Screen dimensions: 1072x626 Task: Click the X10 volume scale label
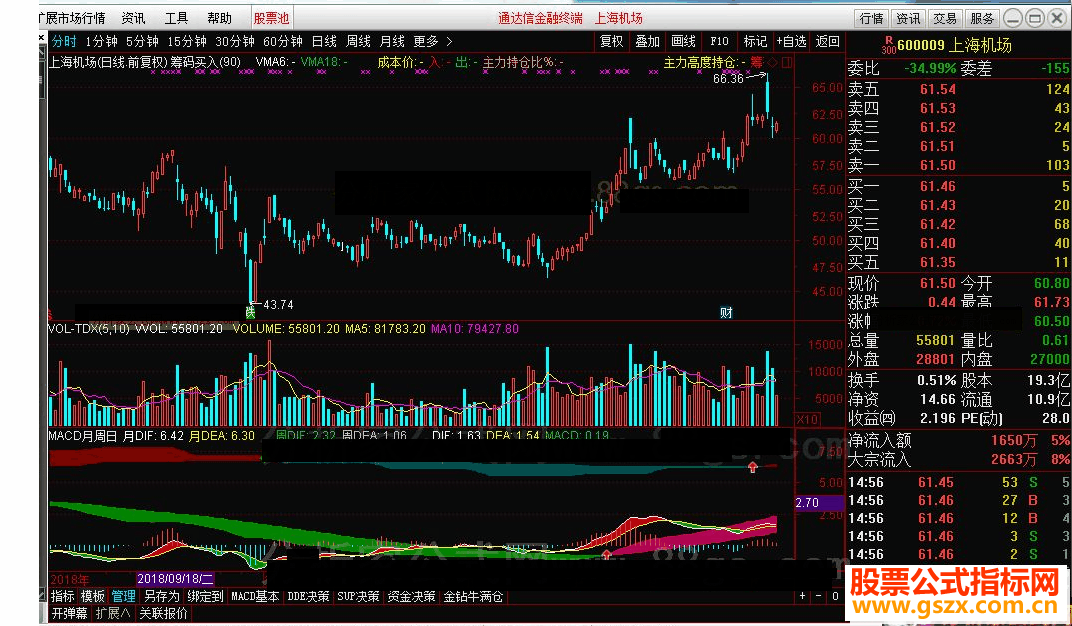(x=807, y=419)
